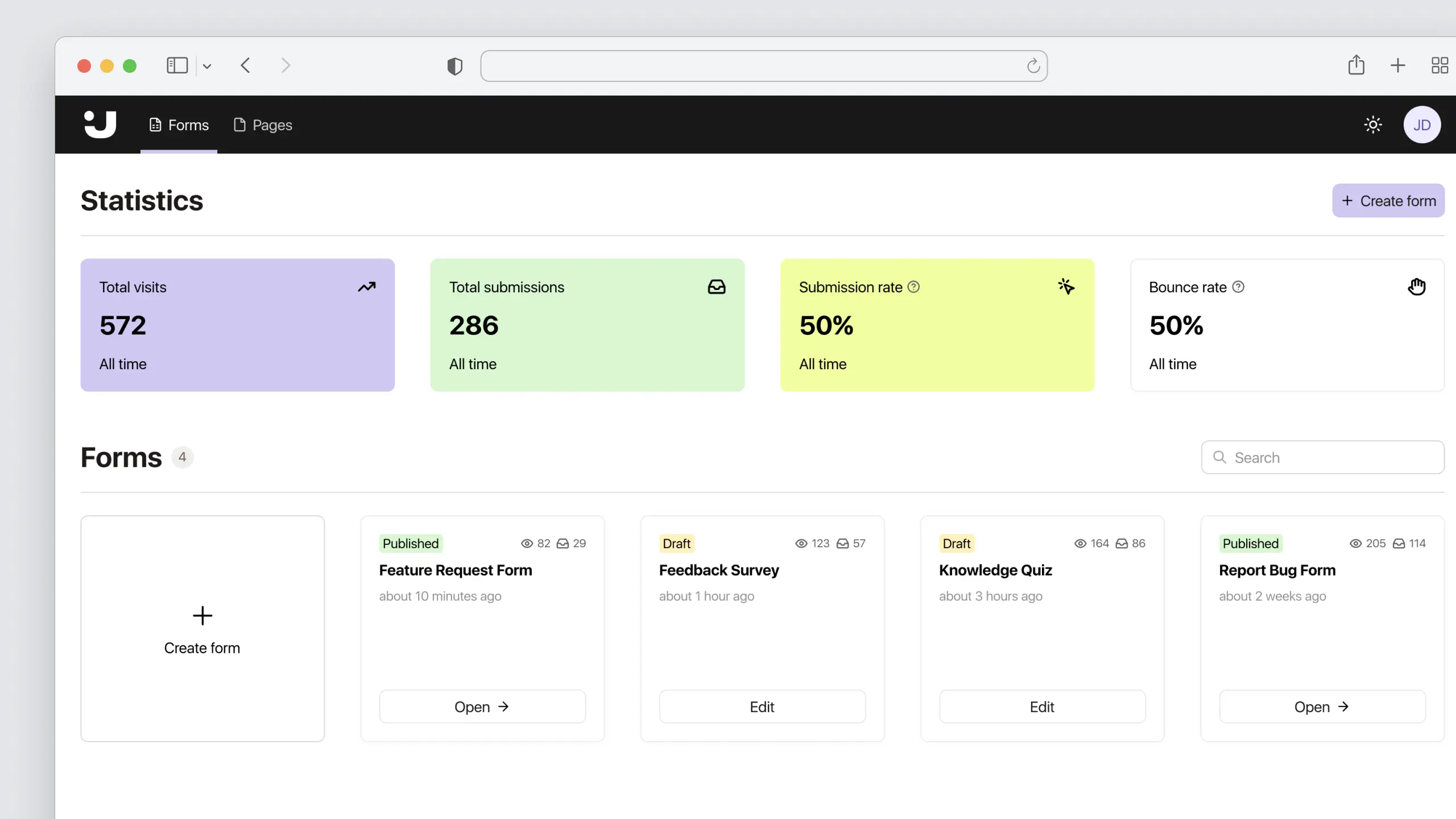Switch to the Forms tab
The width and height of the screenshot is (1456, 819).
point(179,125)
